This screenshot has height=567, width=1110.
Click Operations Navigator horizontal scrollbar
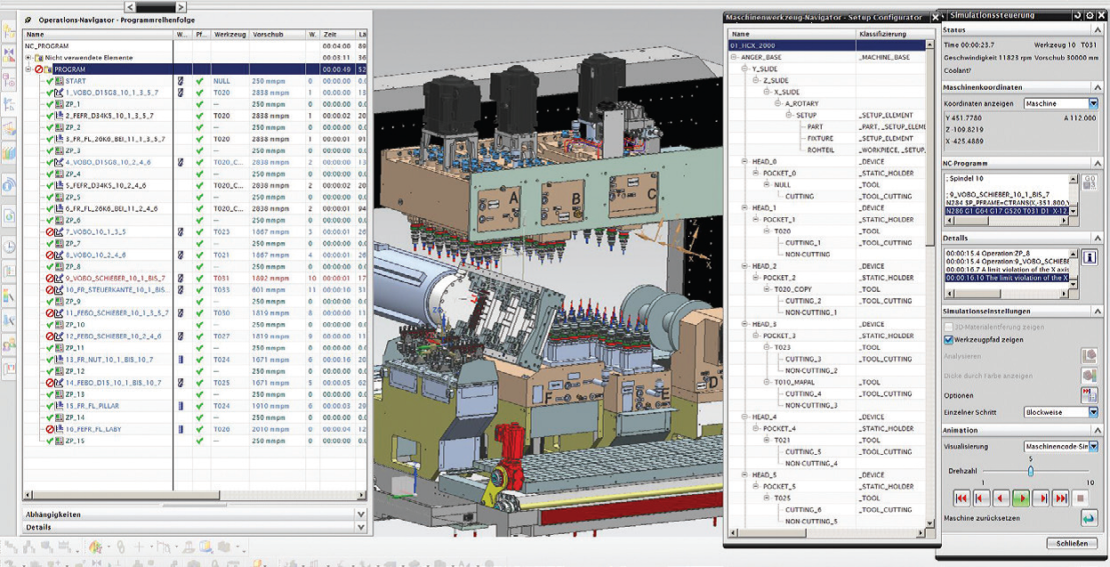point(195,495)
